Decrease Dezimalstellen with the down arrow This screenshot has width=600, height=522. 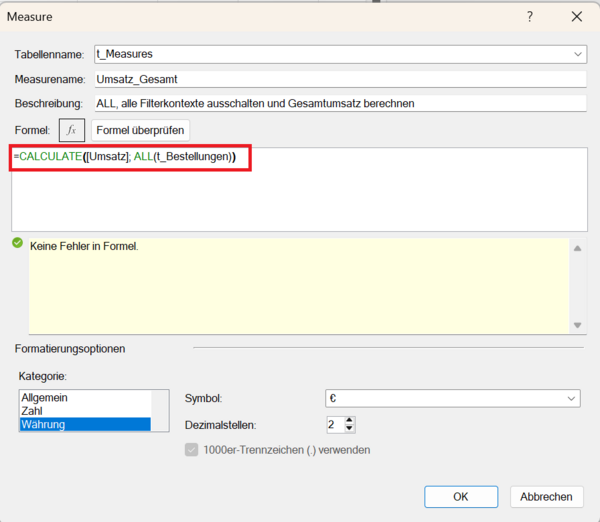click(x=349, y=429)
